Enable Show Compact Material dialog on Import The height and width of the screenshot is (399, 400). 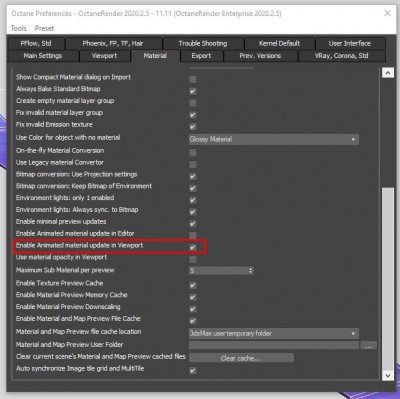(193, 79)
